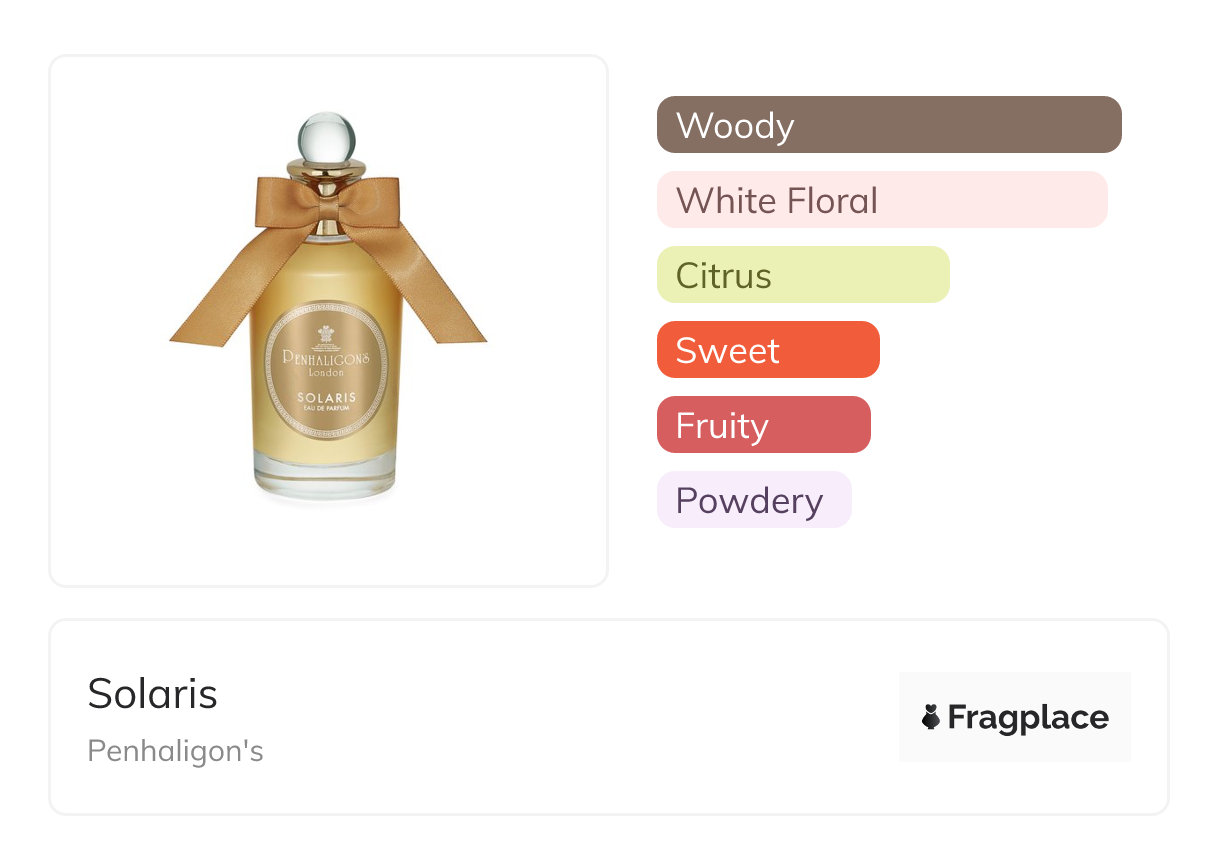Click the Citrus accord bar
The height and width of the screenshot is (864, 1218).
coord(802,275)
